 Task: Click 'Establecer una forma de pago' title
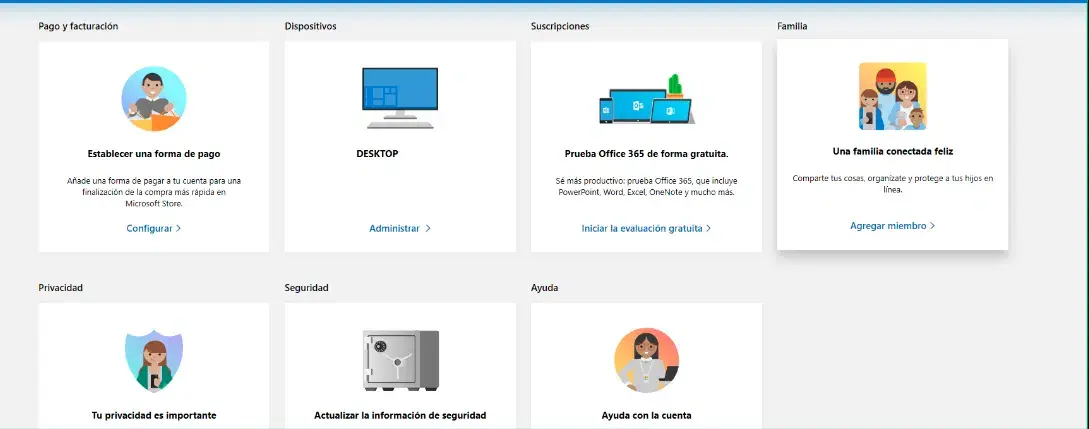[x=153, y=154]
